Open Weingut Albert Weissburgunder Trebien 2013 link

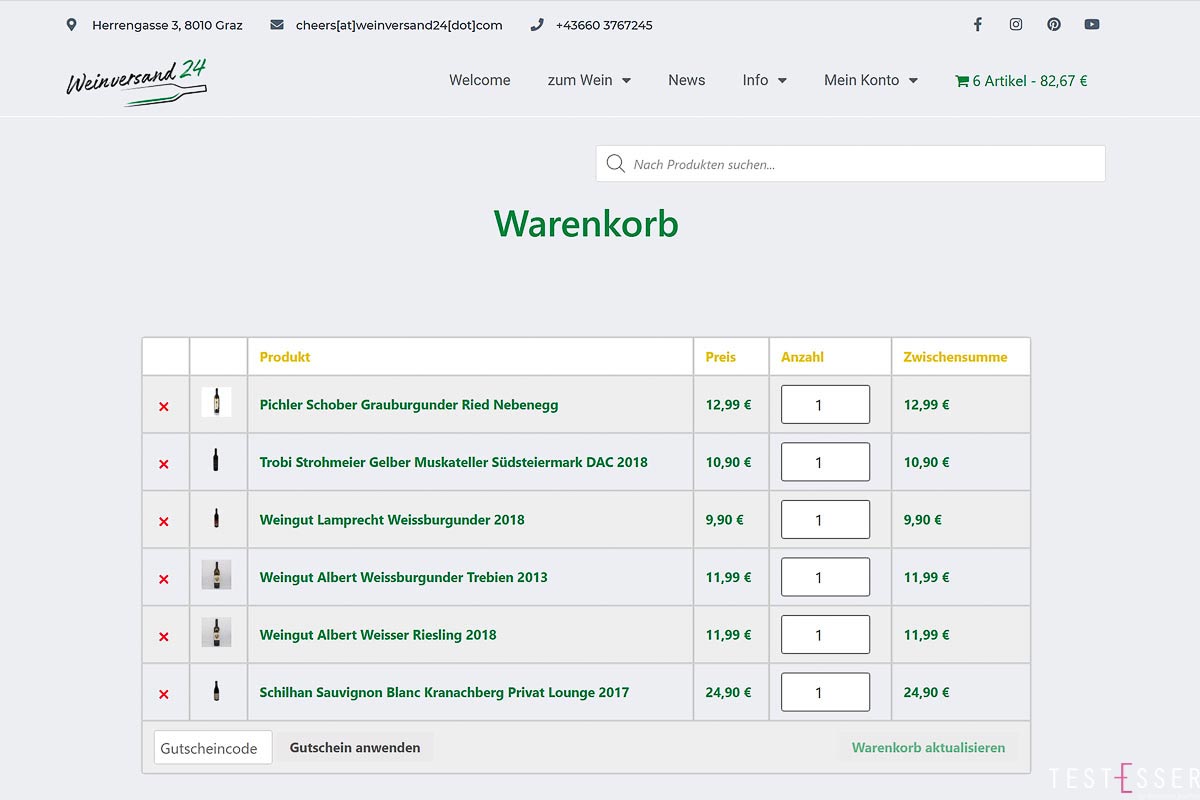403,577
